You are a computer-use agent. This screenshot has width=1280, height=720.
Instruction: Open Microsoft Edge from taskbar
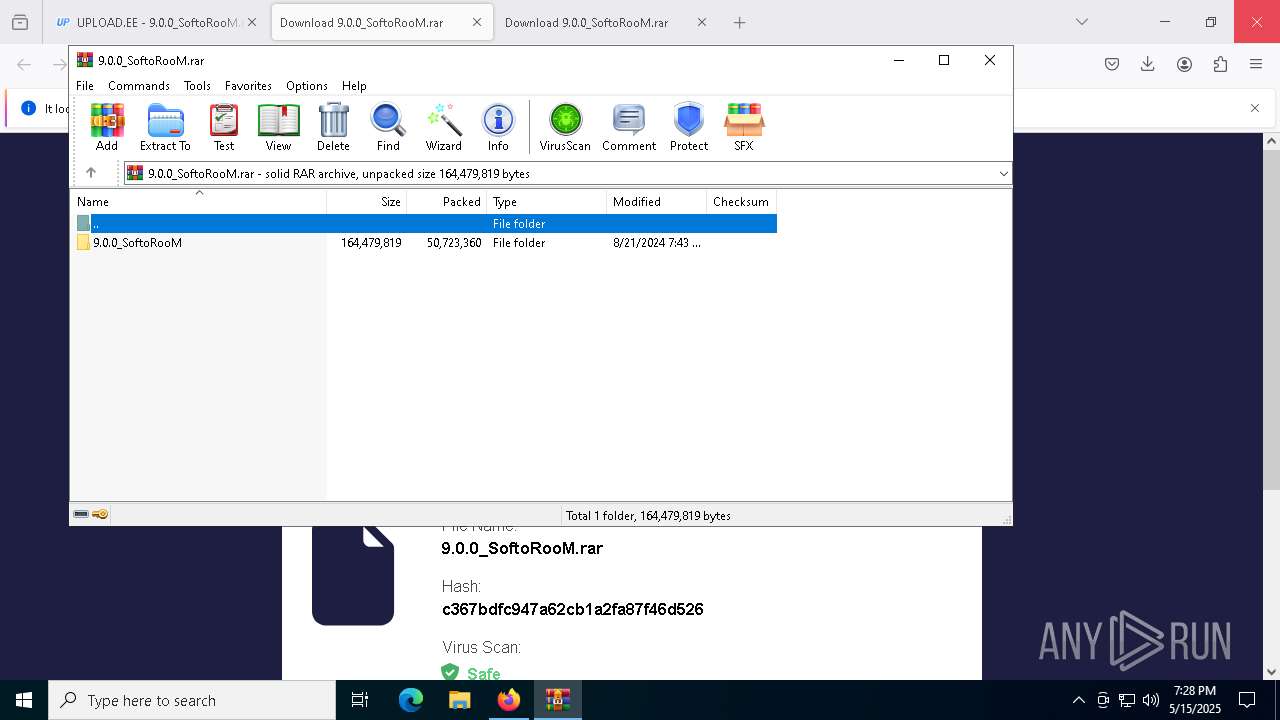411,700
